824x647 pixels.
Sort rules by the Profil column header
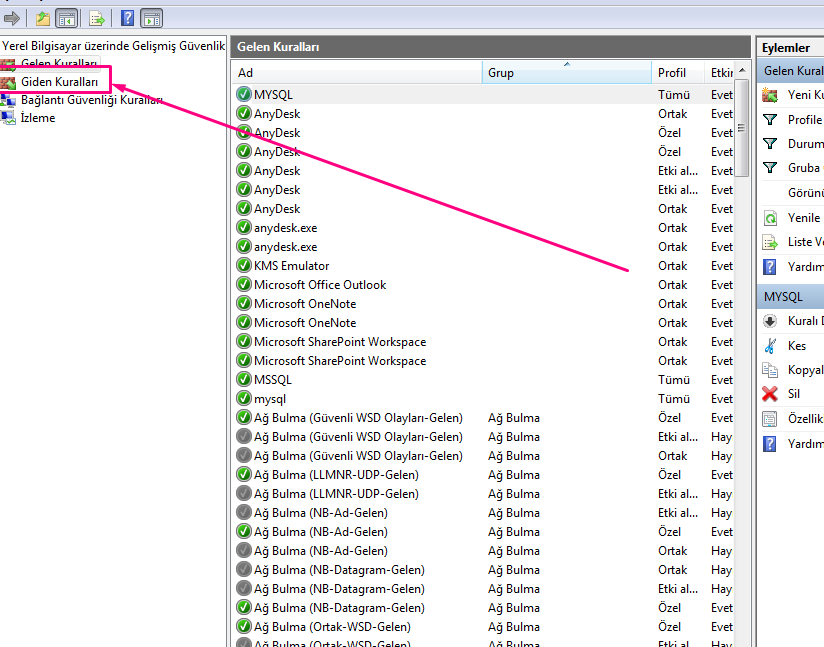click(678, 73)
